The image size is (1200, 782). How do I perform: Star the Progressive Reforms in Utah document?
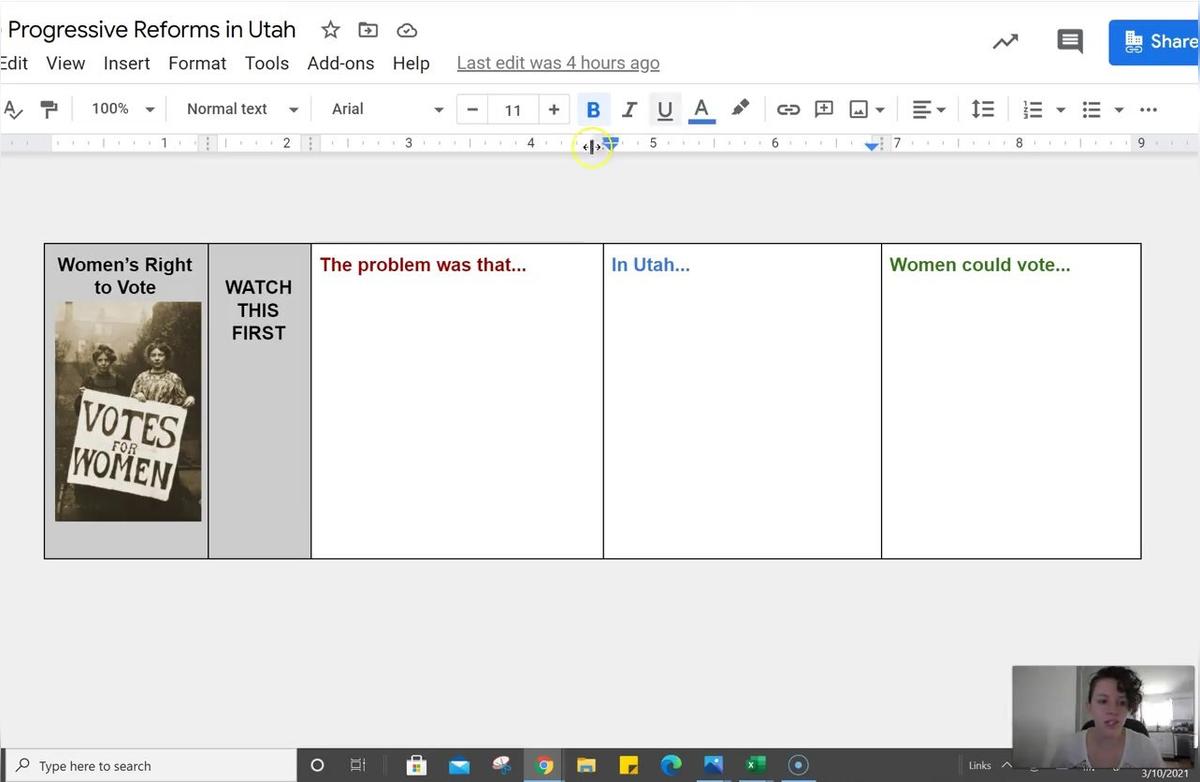pyautogui.click(x=330, y=30)
